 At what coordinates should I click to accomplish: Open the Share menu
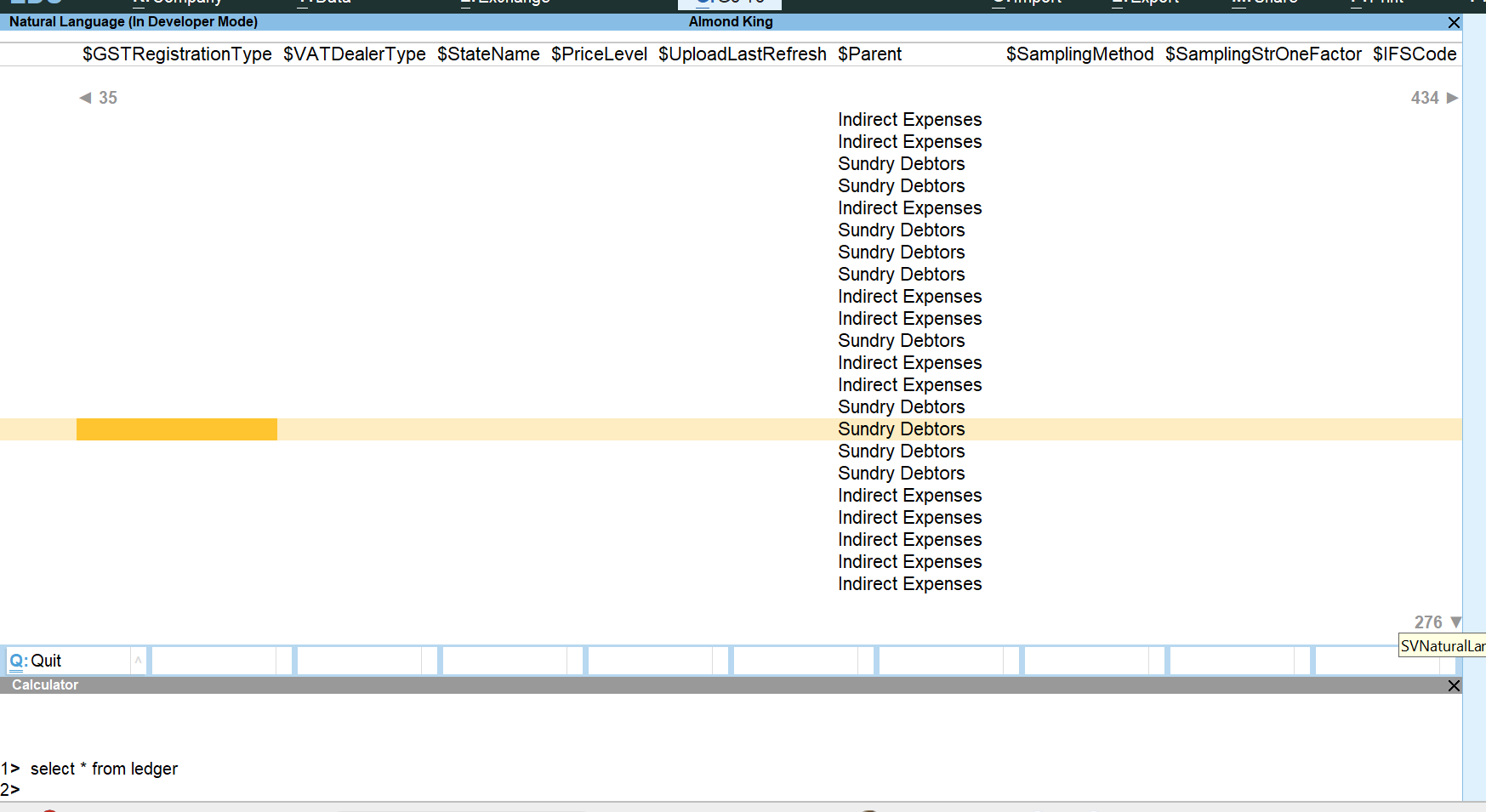coord(1265,3)
